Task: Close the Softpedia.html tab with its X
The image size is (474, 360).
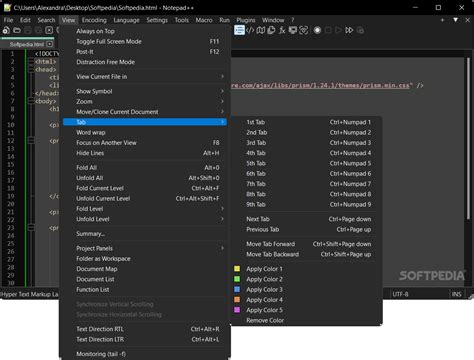Action: tap(49, 44)
